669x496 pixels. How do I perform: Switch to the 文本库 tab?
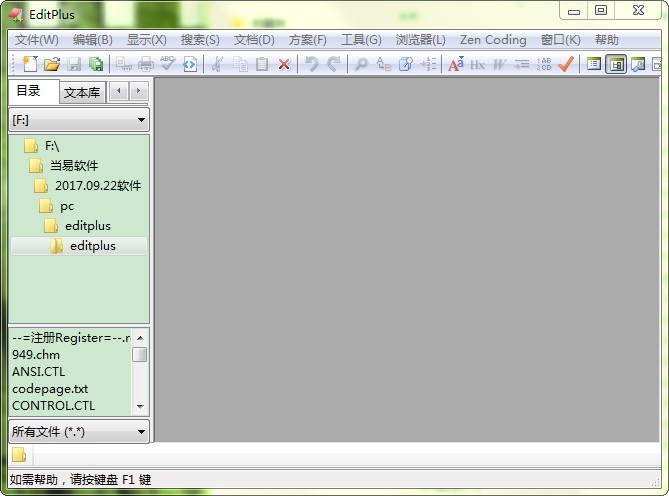pyautogui.click(x=81, y=92)
